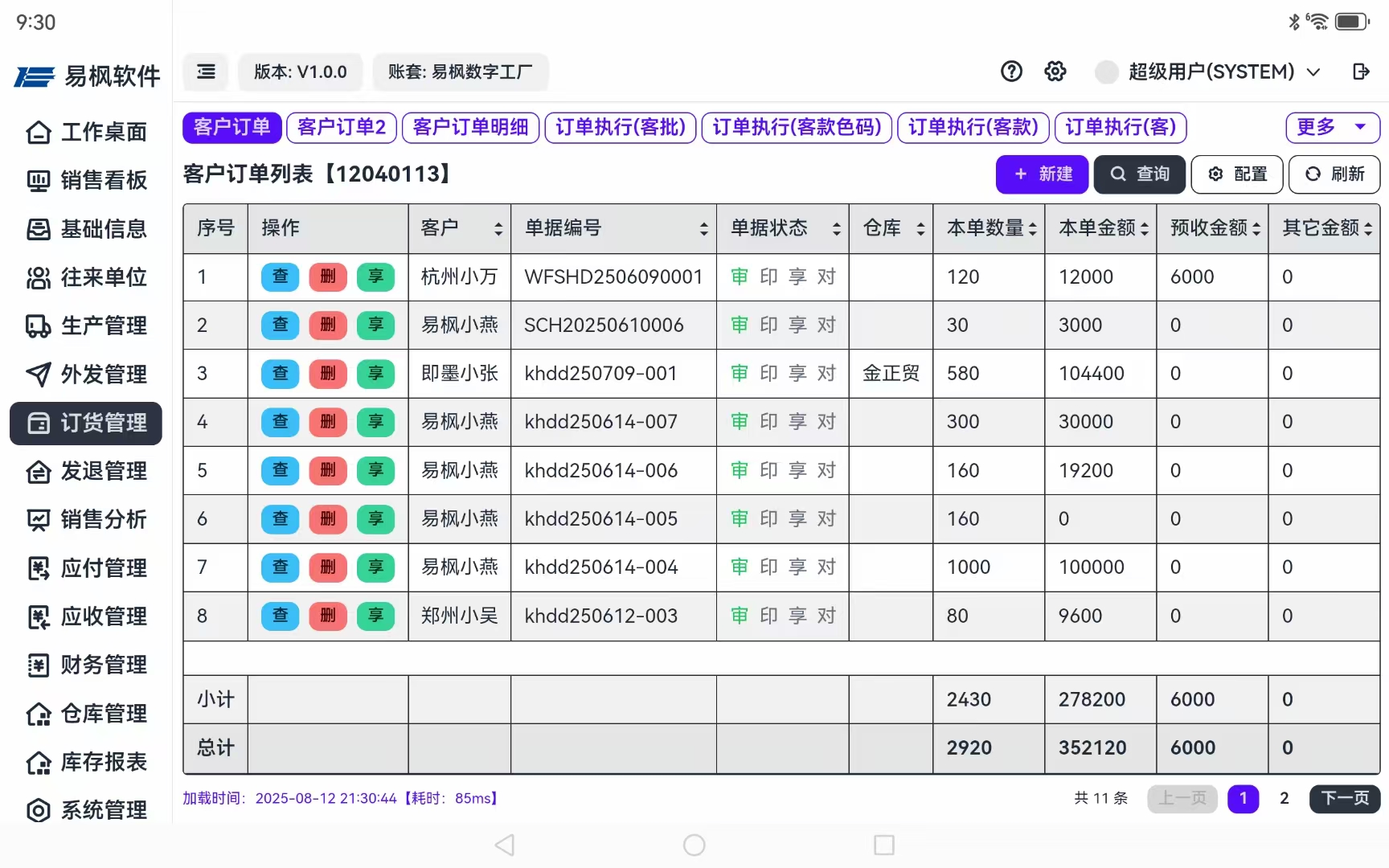
Task: Click the 查 view button in row 1
Action: [280, 276]
